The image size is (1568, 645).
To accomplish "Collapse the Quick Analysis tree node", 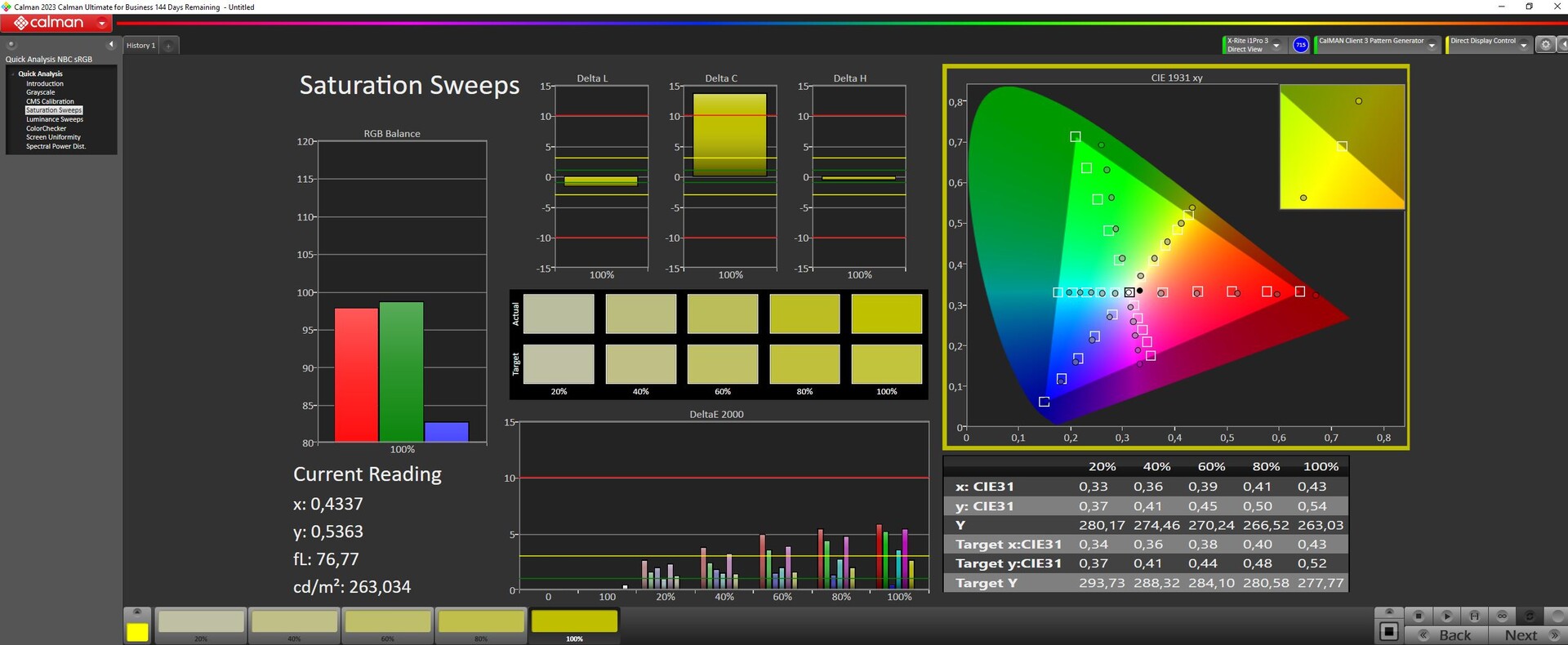I will click(13, 74).
